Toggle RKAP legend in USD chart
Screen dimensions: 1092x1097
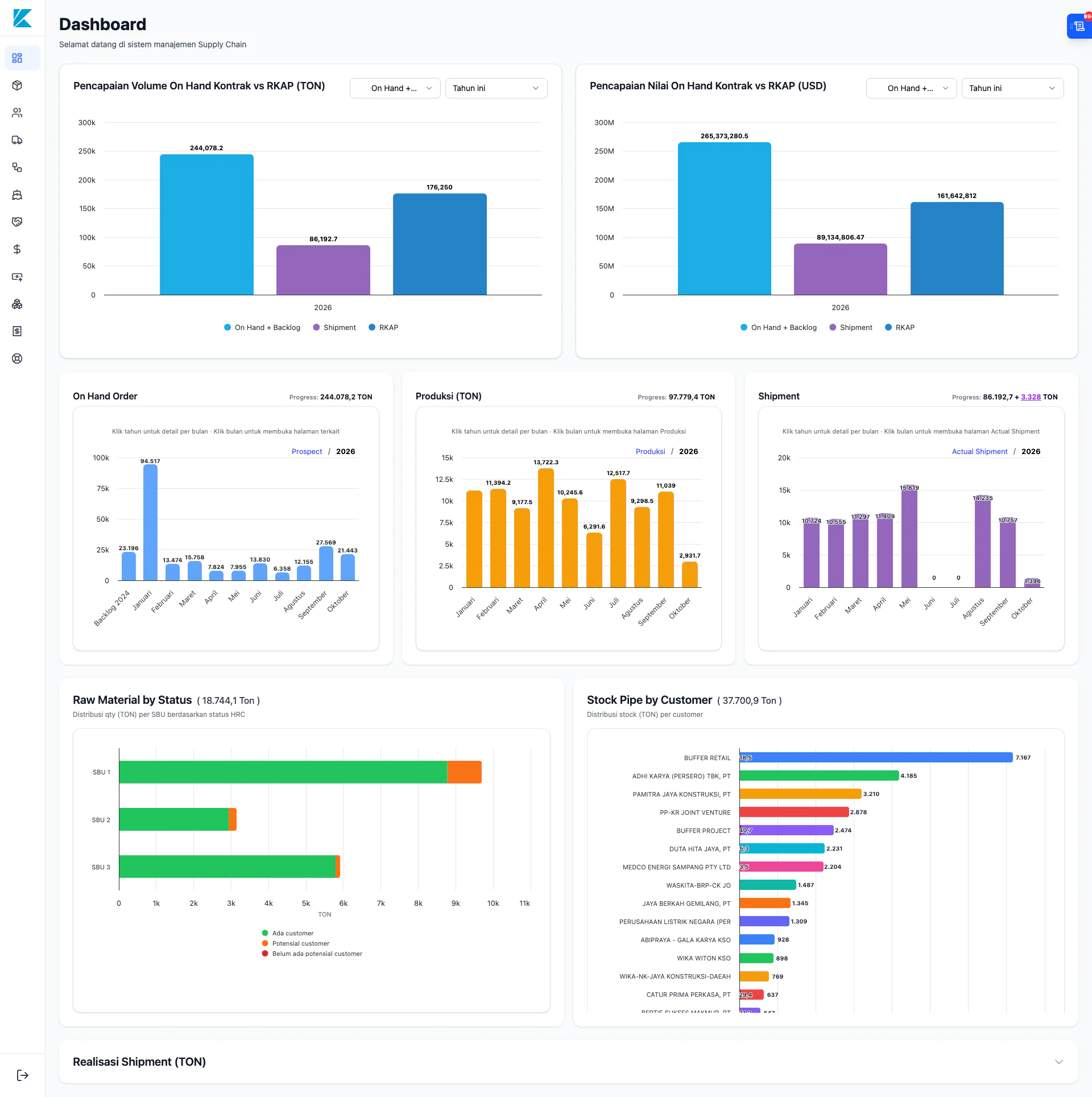click(x=900, y=327)
